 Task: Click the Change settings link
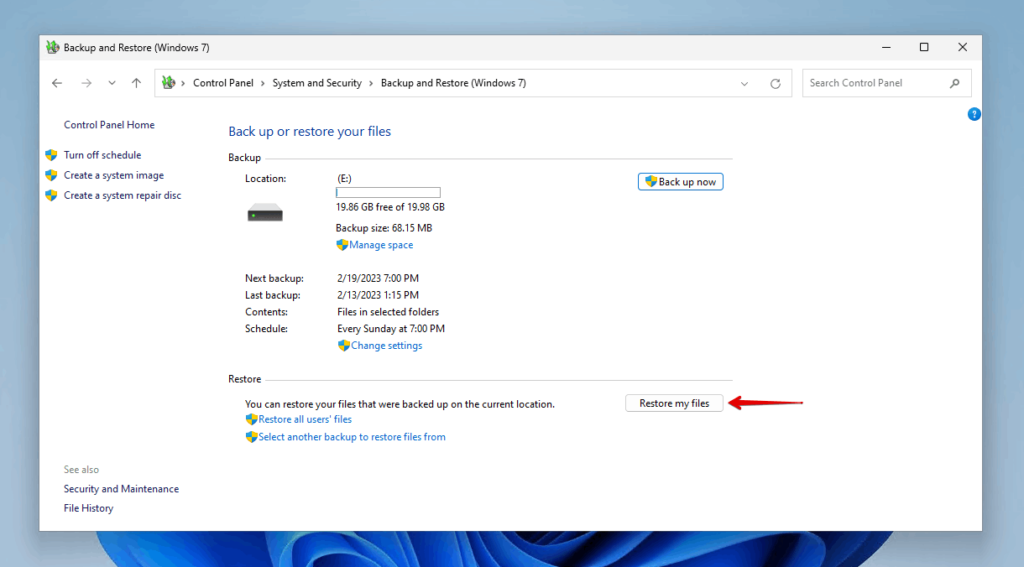coord(386,346)
